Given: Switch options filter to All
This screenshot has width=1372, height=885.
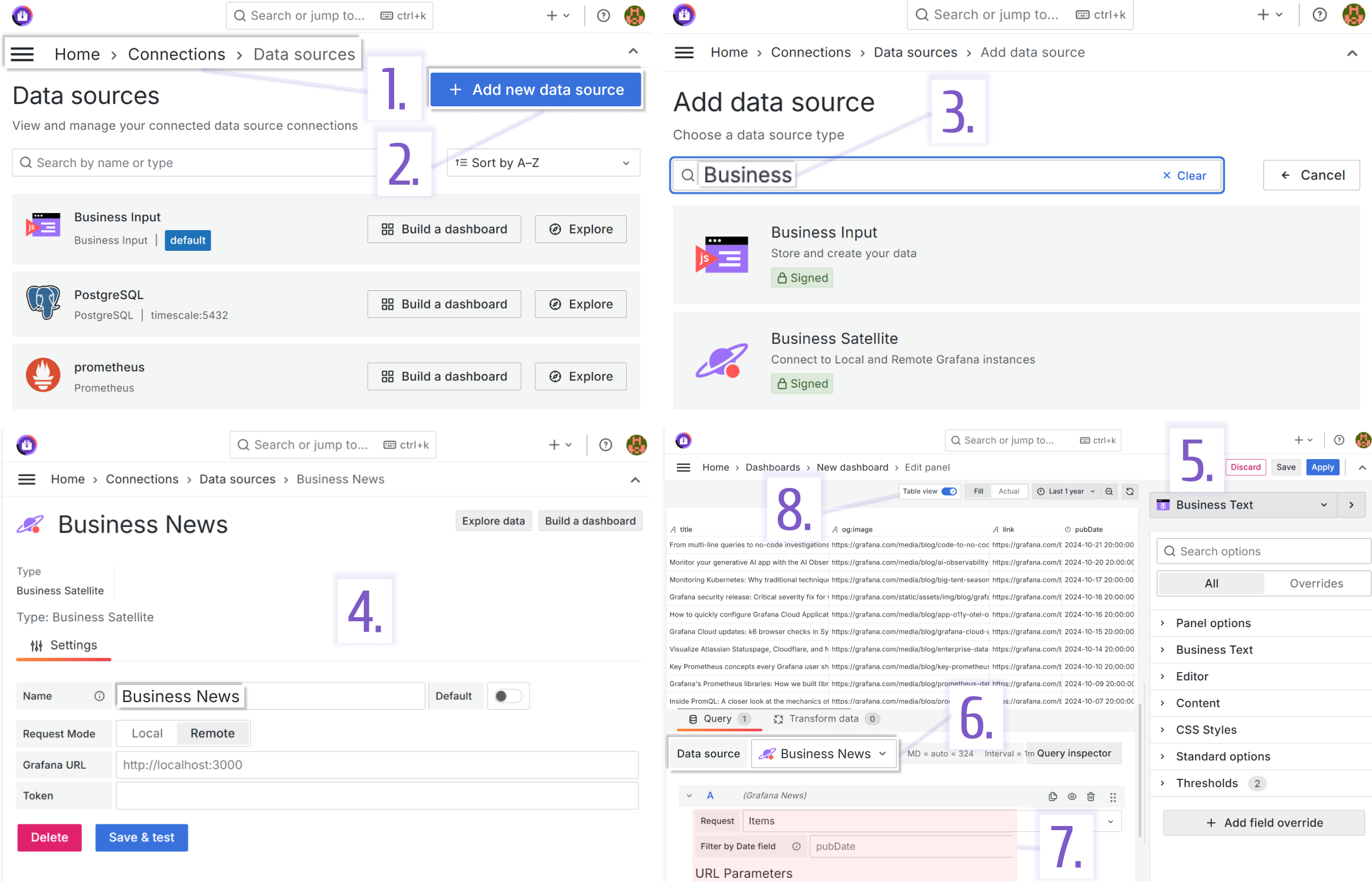Looking at the screenshot, I should click(x=1211, y=584).
